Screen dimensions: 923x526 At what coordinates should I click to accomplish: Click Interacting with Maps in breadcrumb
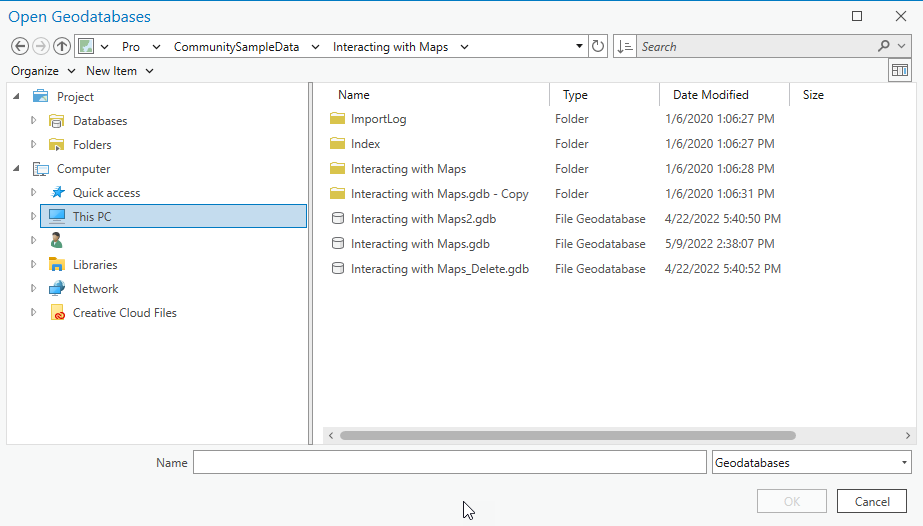coord(390,46)
